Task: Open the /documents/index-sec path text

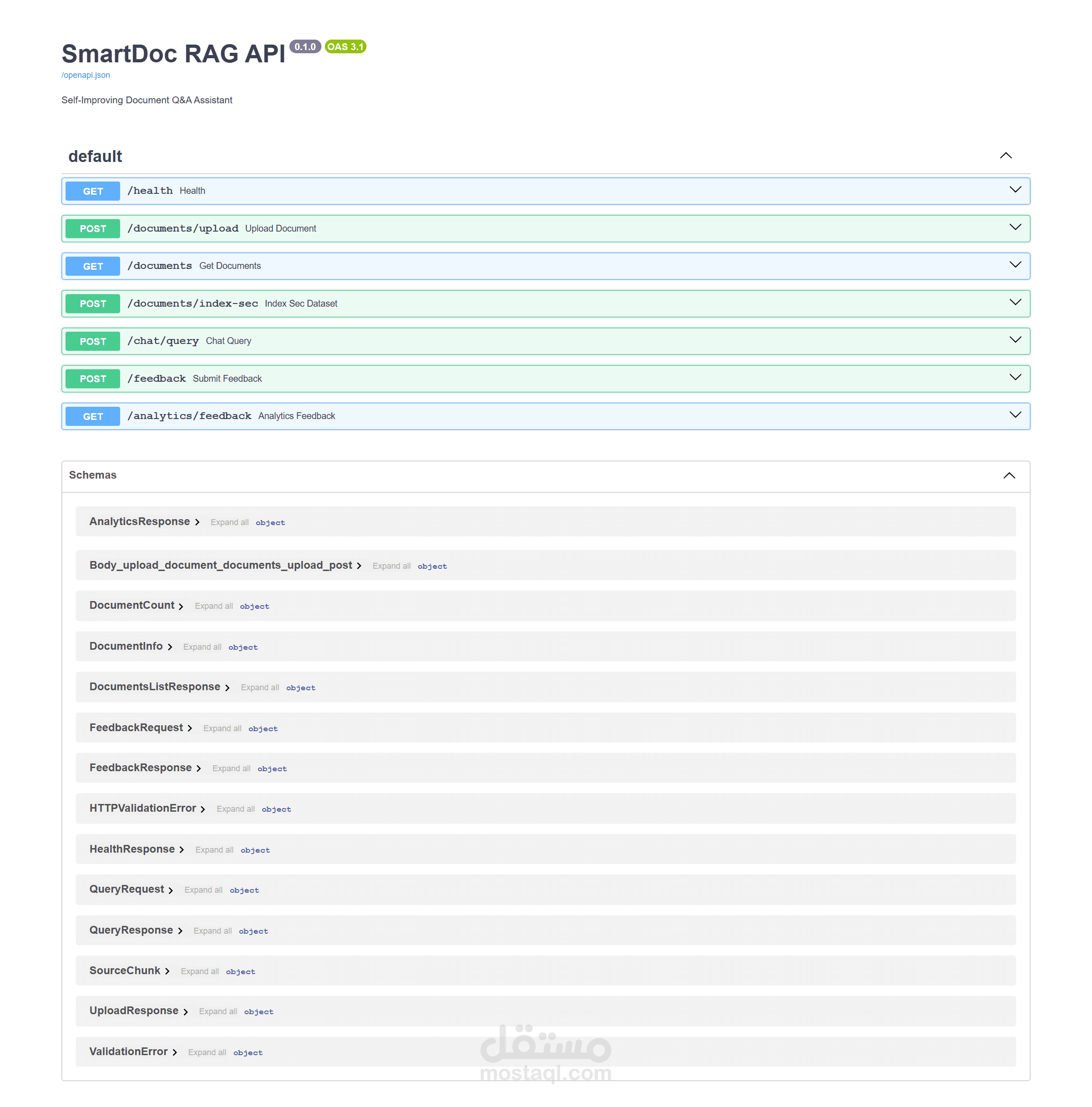Action: coord(192,303)
